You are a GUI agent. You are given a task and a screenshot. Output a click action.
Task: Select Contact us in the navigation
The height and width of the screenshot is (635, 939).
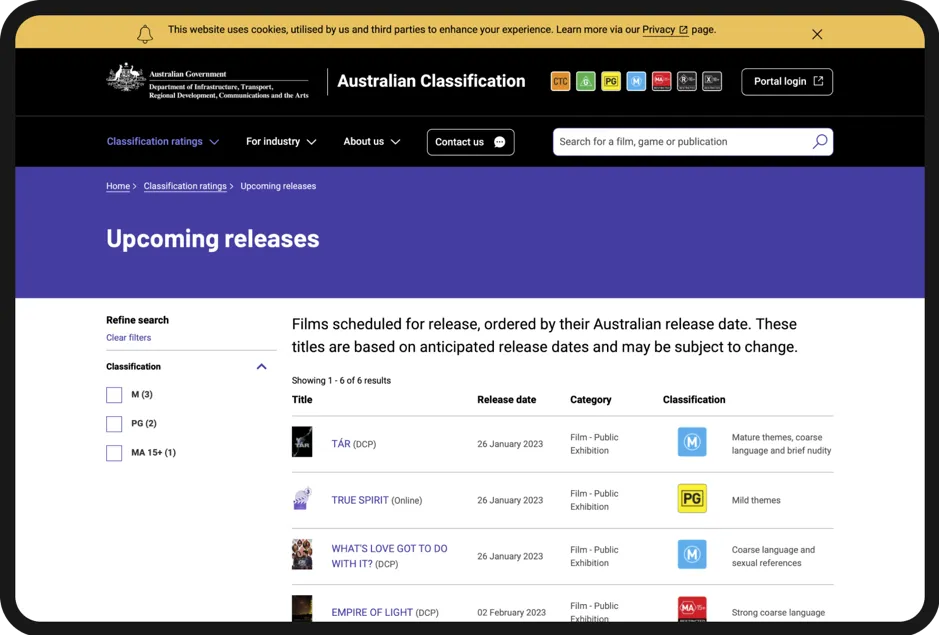pos(470,141)
